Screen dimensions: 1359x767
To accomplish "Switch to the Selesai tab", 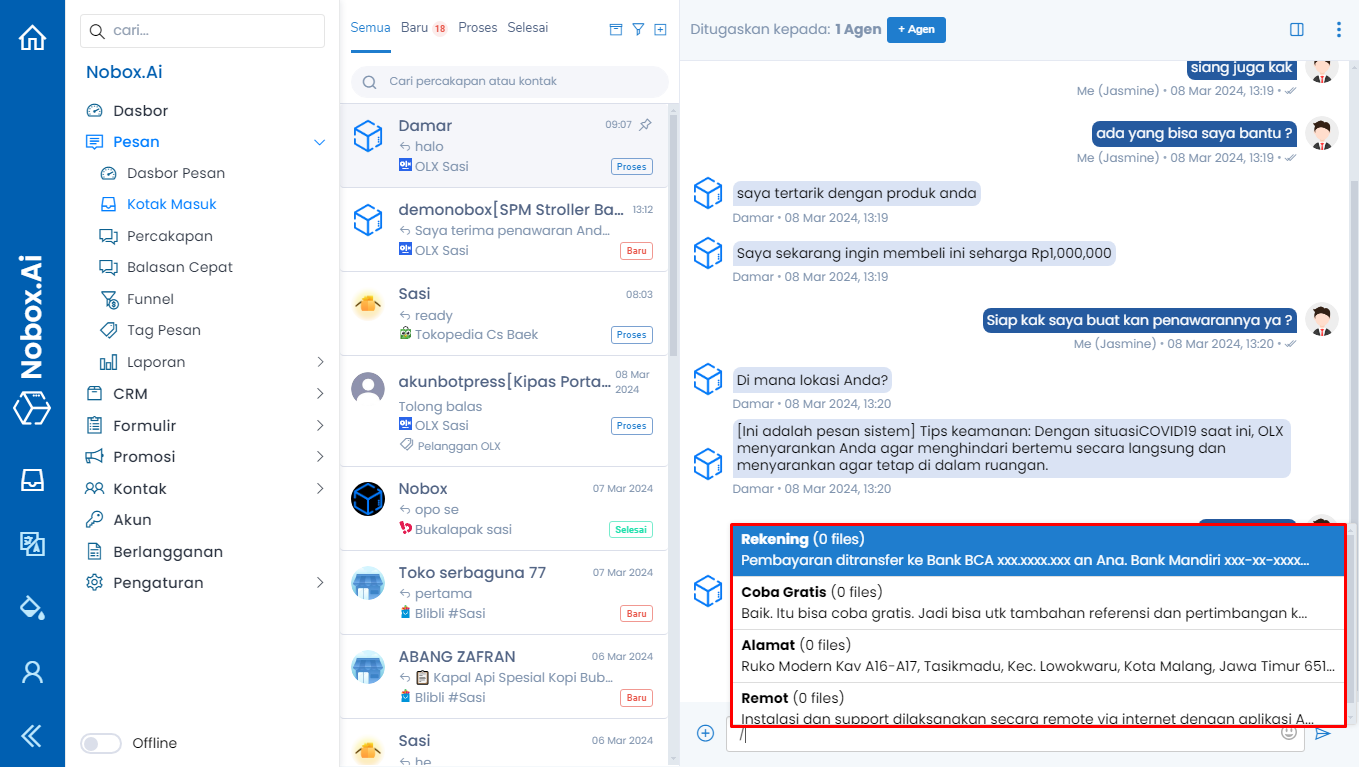I will coord(527,28).
